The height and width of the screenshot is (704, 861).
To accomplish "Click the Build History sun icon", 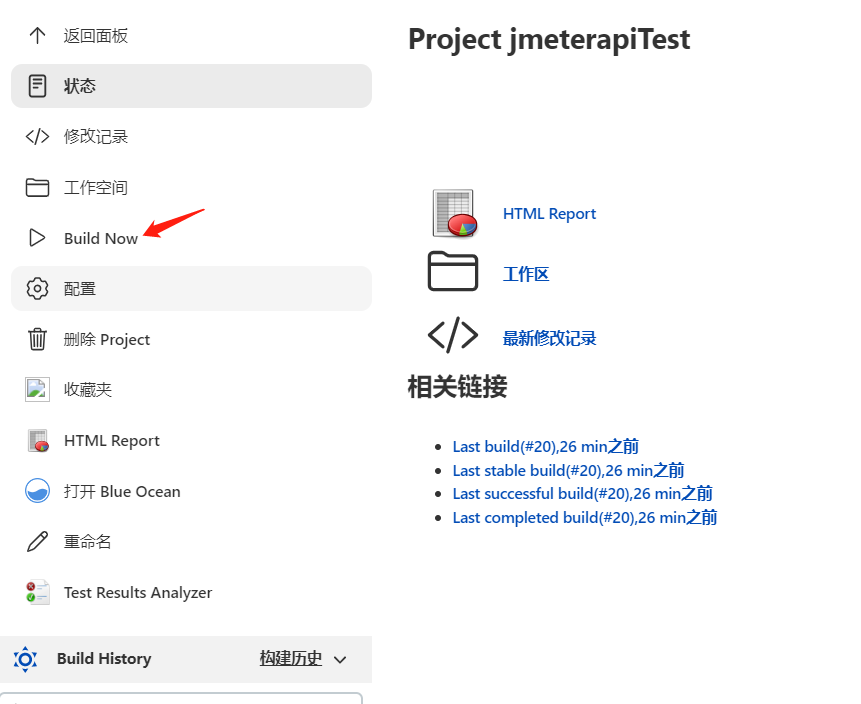I will tap(25, 659).
